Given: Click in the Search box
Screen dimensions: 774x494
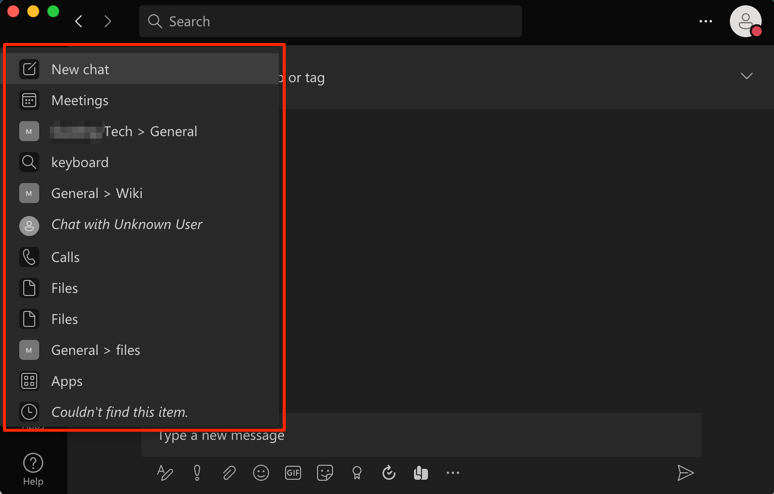Looking at the screenshot, I should click(x=330, y=21).
